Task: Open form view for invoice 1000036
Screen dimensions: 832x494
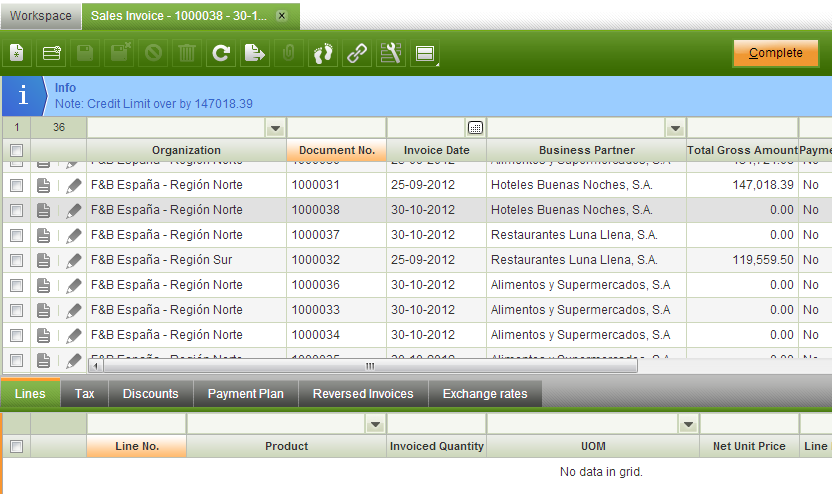Action: point(44,285)
